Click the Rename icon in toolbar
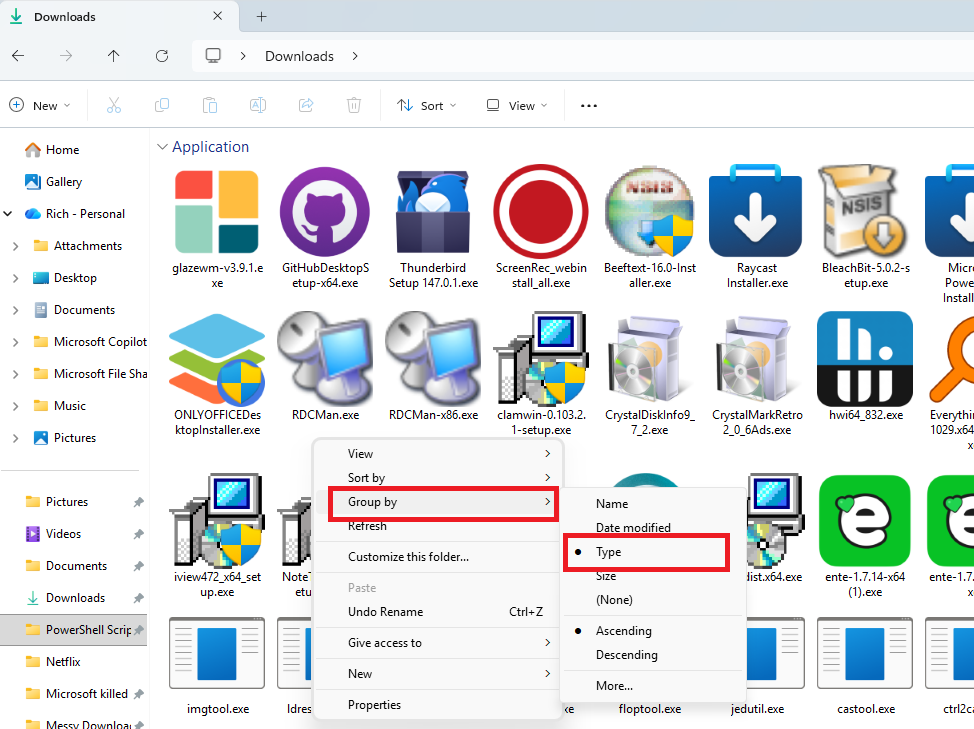The width and height of the screenshot is (974, 729). click(258, 106)
